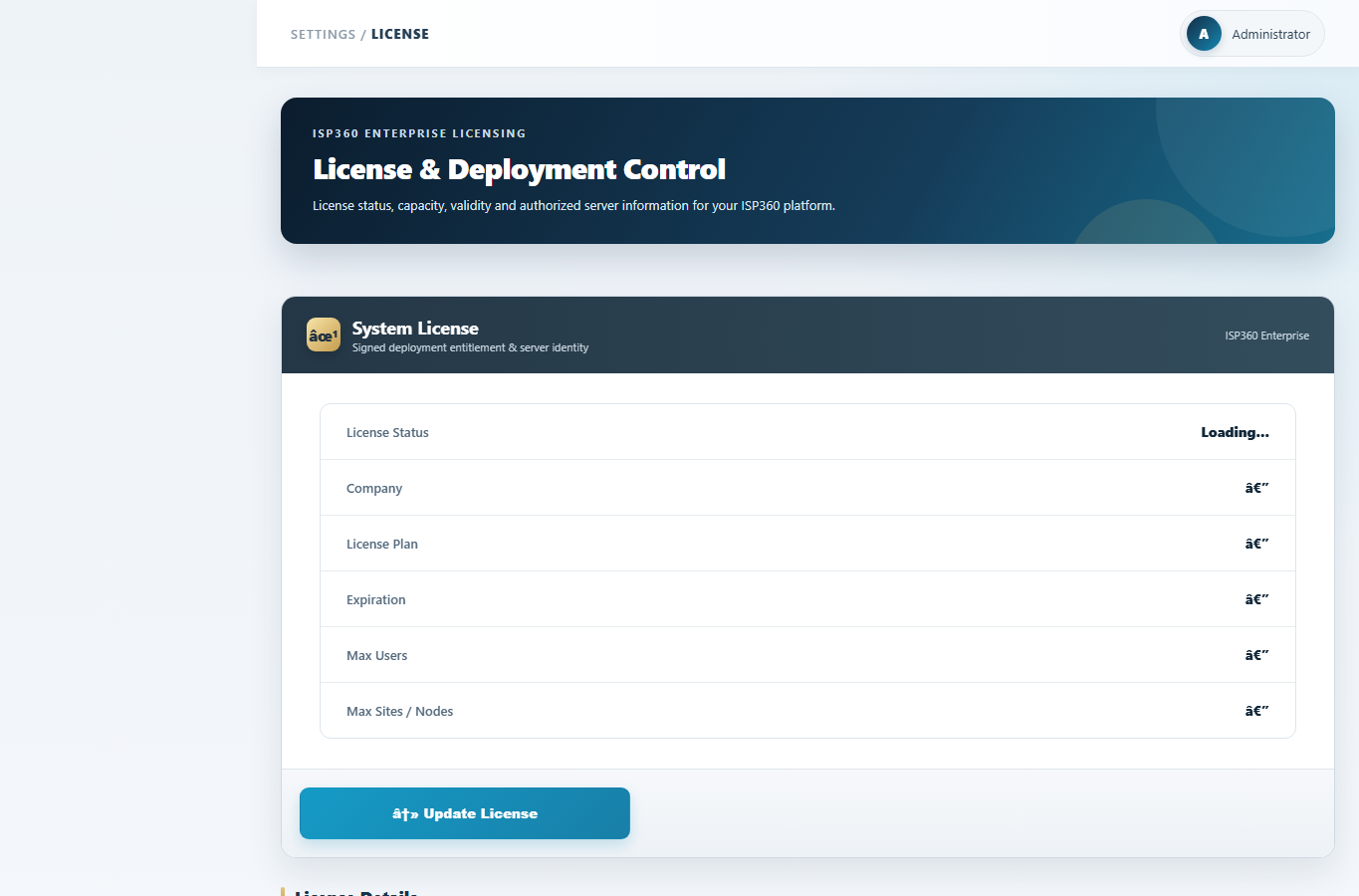Click the banner description about license status
1359x896 pixels.
[x=573, y=206]
